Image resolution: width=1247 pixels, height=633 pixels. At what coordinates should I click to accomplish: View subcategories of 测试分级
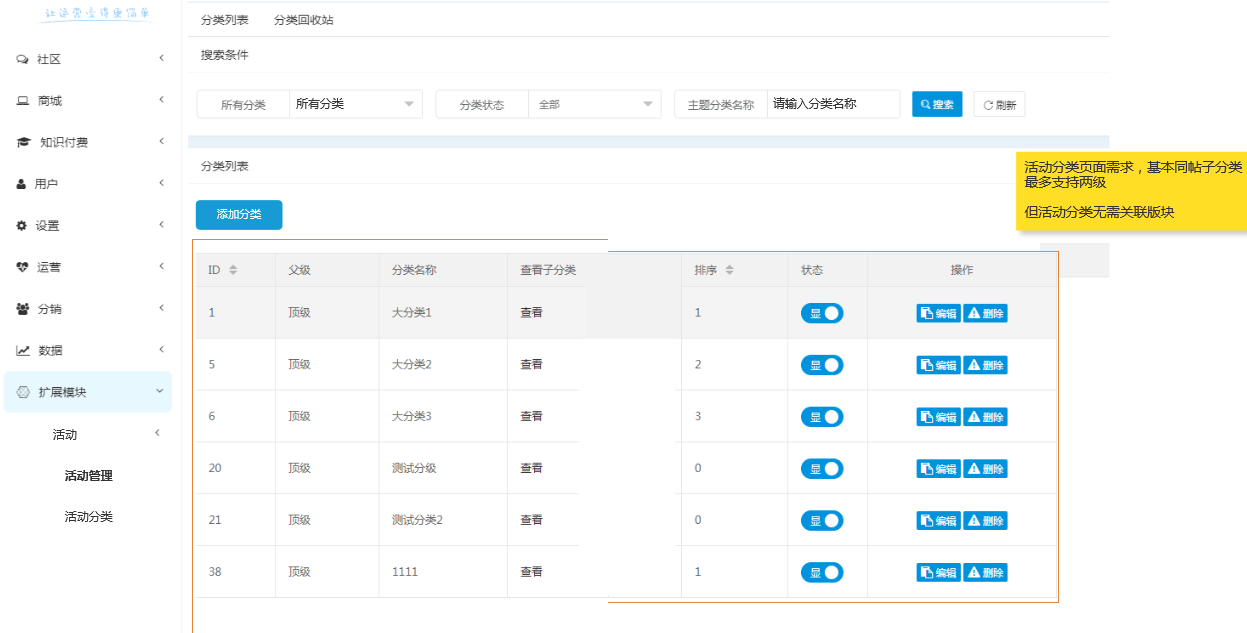pyautogui.click(x=531, y=469)
